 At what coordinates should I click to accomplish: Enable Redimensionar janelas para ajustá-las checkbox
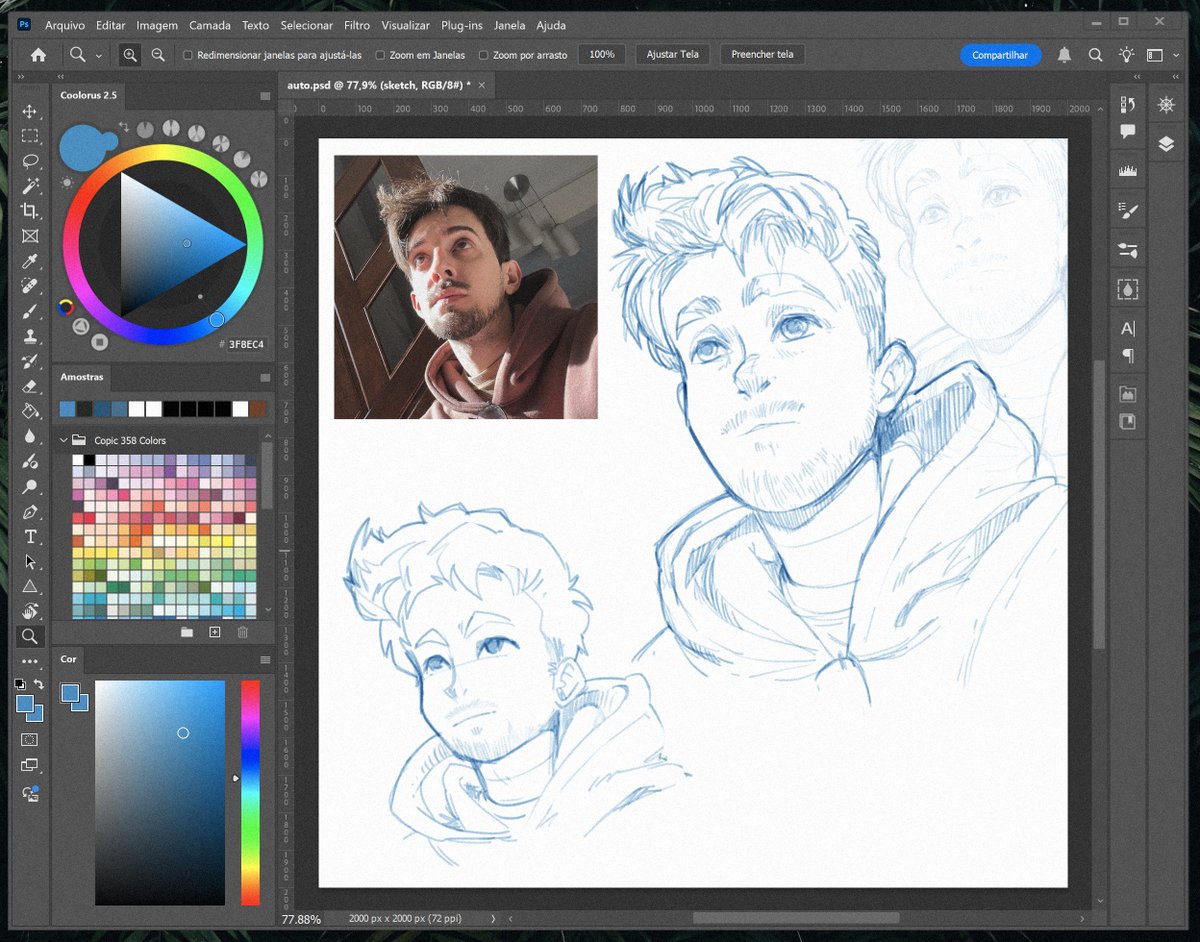pos(188,55)
